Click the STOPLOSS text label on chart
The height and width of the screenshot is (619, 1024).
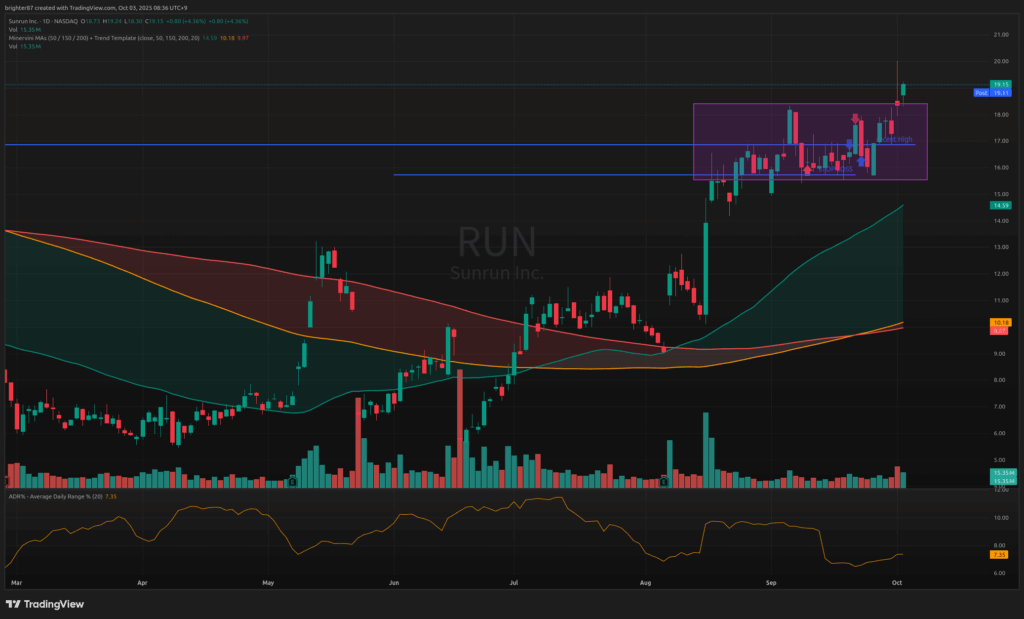coord(838,168)
